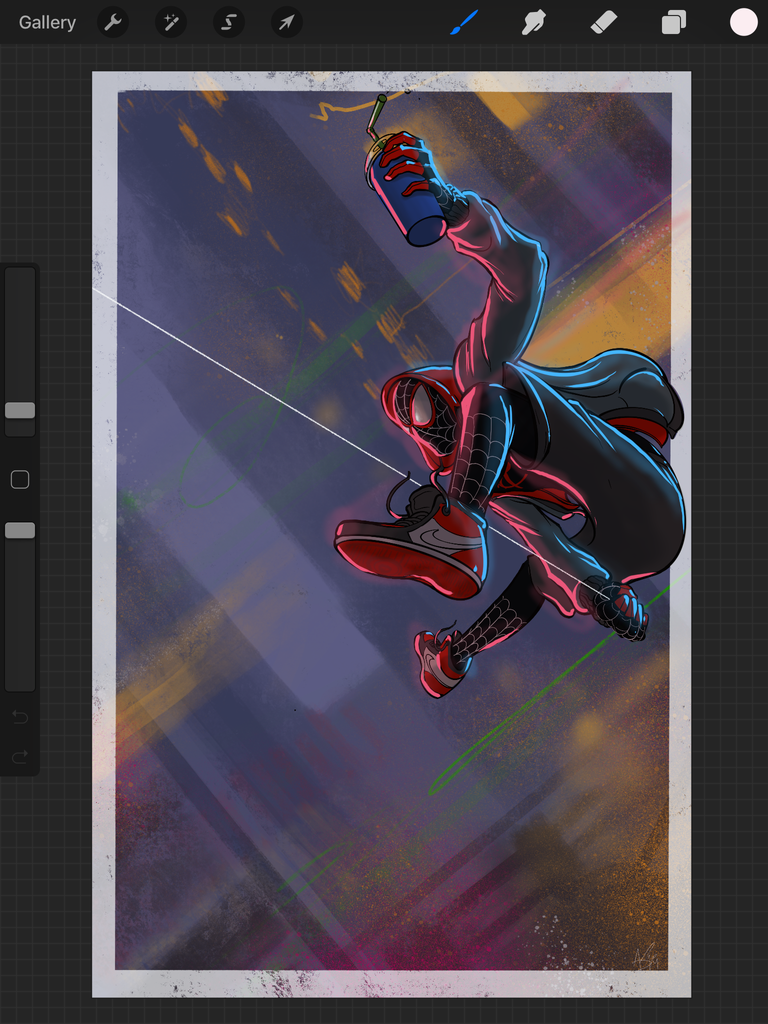Open the Layers panel
Image resolution: width=768 pixels, height=1024 pixels.
674,22
